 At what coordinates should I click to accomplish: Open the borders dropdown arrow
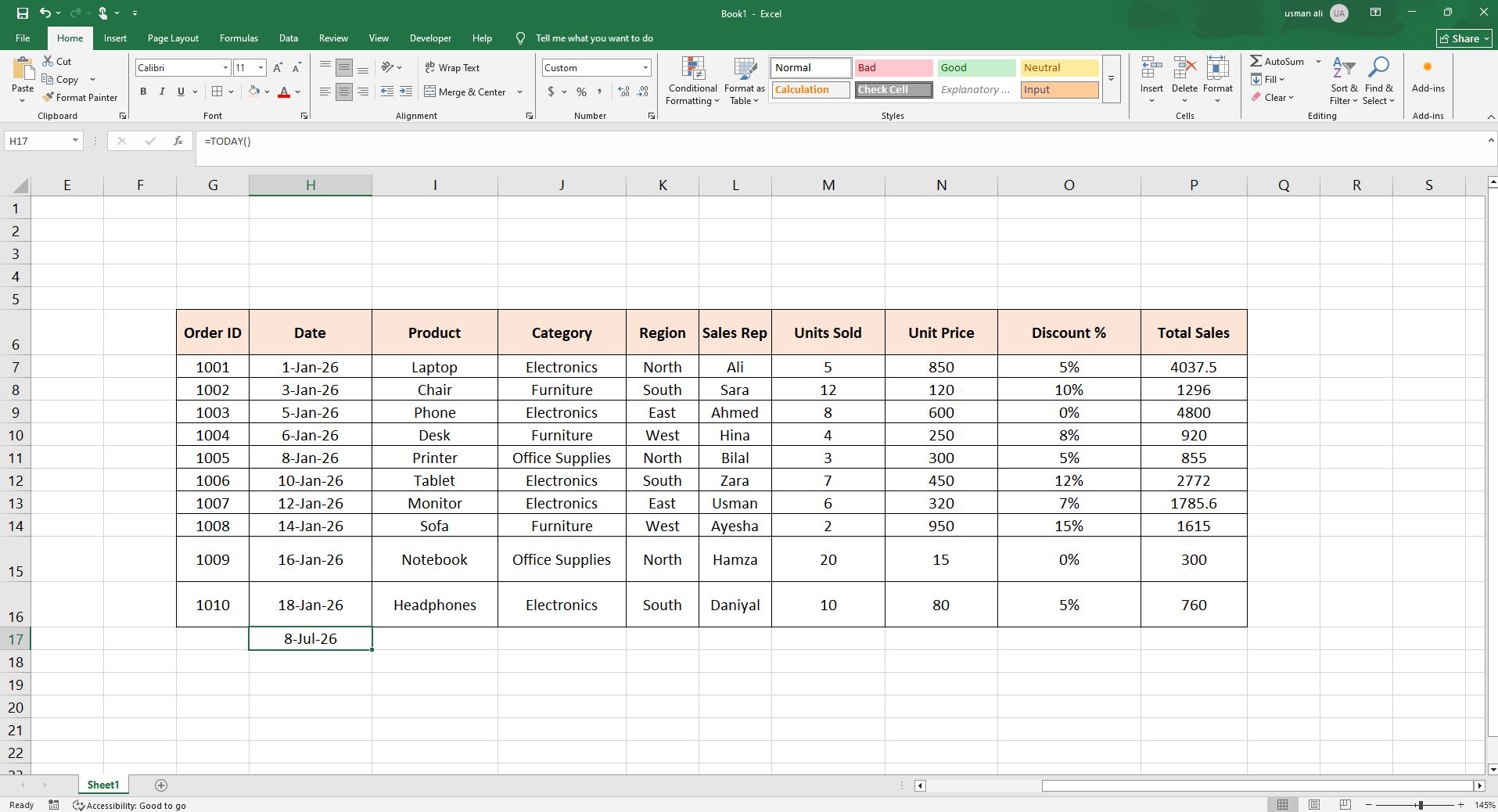(x=232, y=92)
